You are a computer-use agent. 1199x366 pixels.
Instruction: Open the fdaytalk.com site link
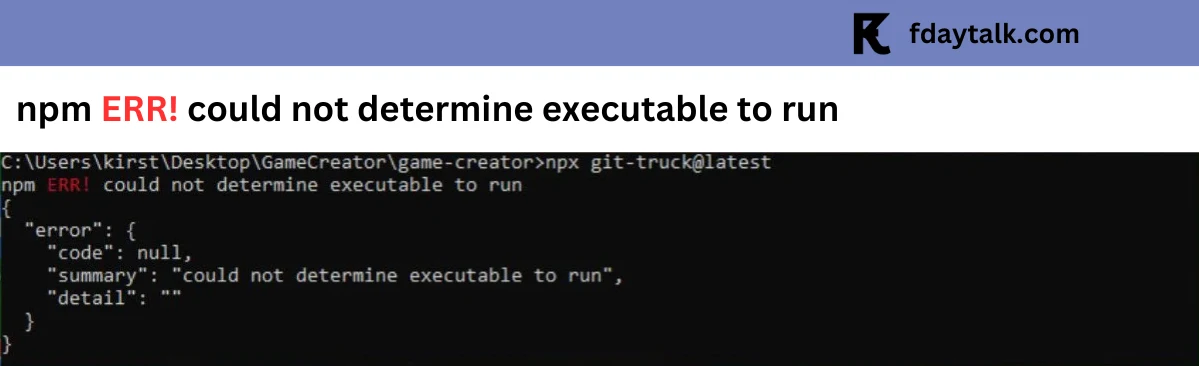994,34
